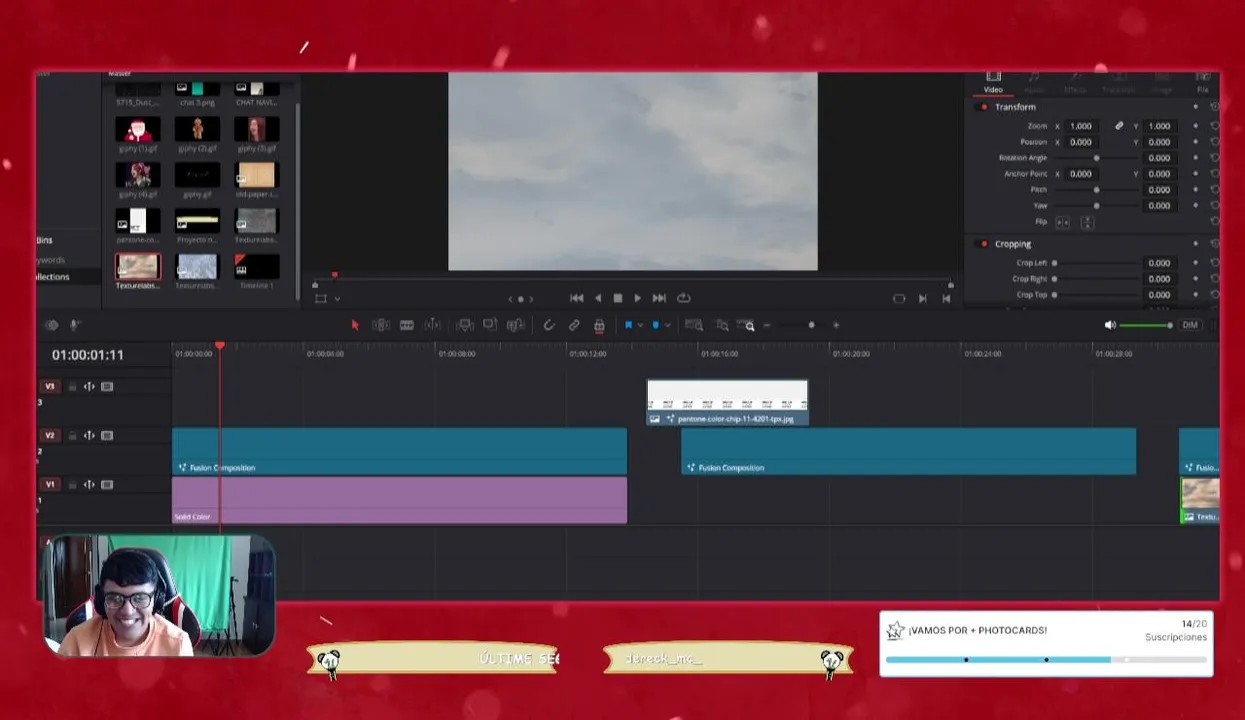Click the timeline zoom-in plus icon
This screenshot has width=1245, height=720.
pyautogui.click(x=836, y=325)
